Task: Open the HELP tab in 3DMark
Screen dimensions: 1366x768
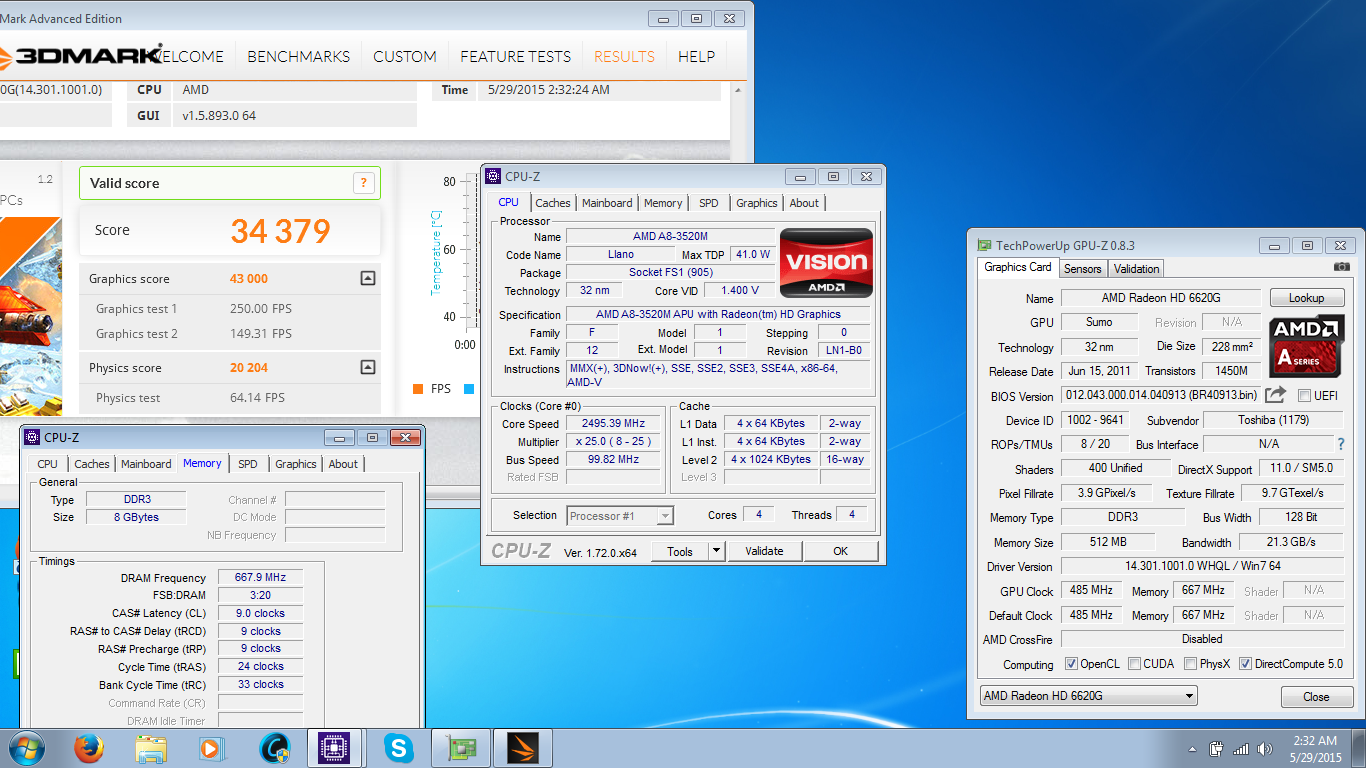Action: [696, 57]
